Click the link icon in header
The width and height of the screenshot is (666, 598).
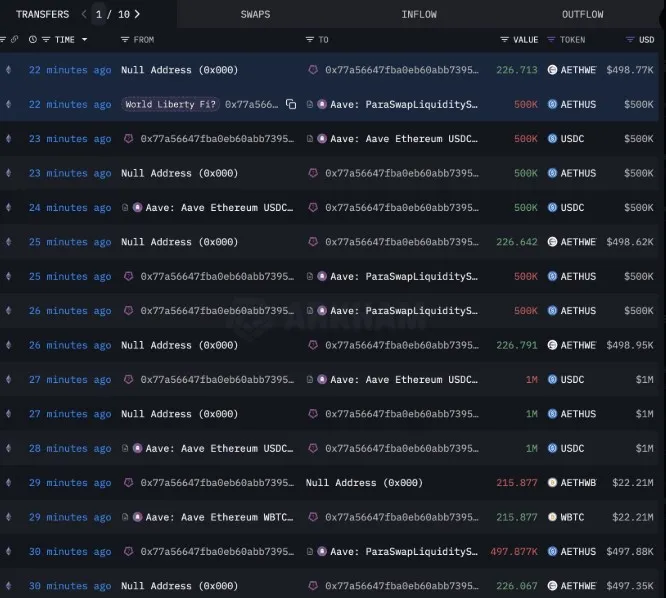point(14,39)
